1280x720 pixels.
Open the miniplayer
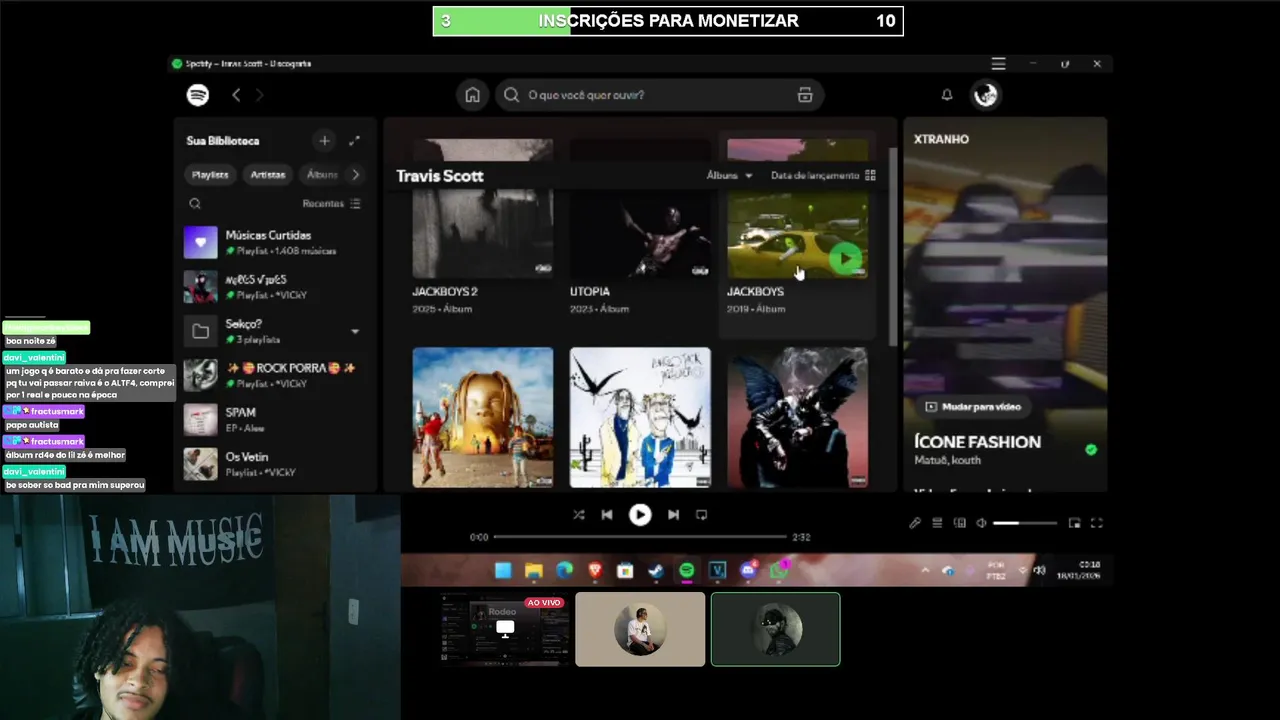(1074, 523)
